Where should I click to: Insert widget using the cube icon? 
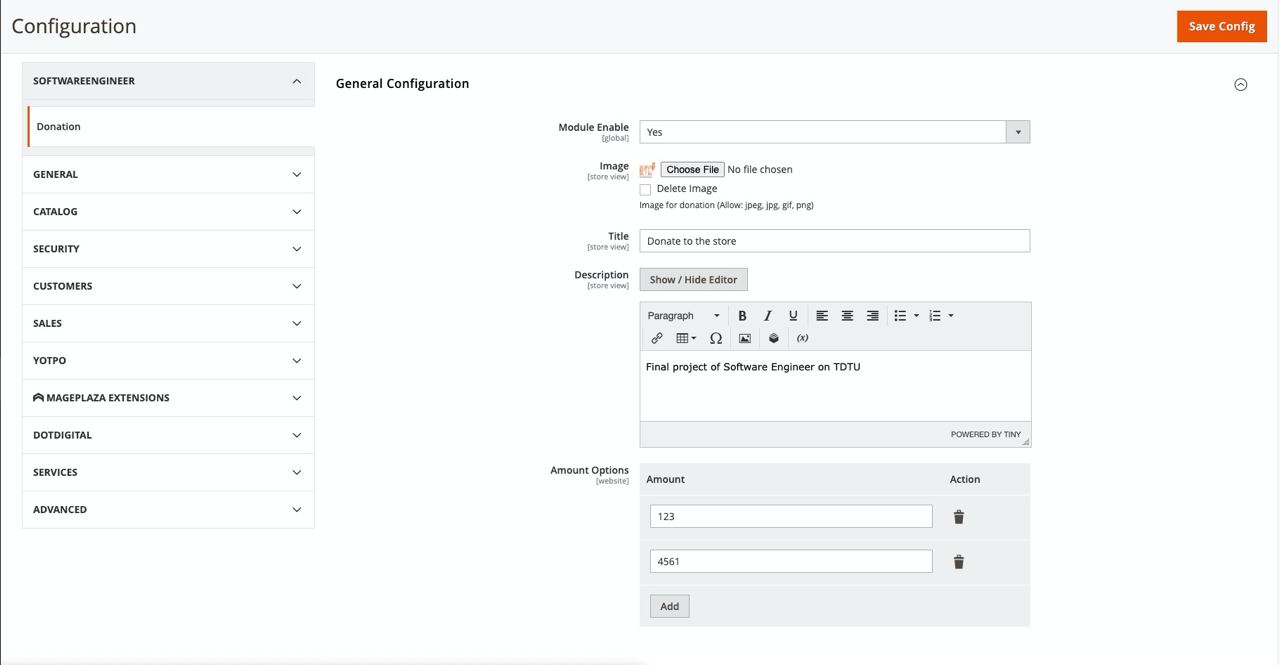click(773, 338)
